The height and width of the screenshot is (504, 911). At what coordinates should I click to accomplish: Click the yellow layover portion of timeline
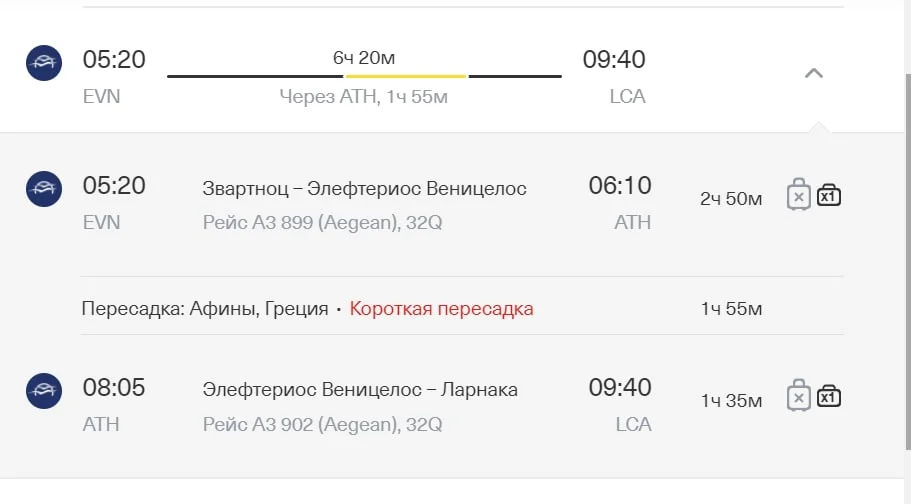[x=406, y=76]
